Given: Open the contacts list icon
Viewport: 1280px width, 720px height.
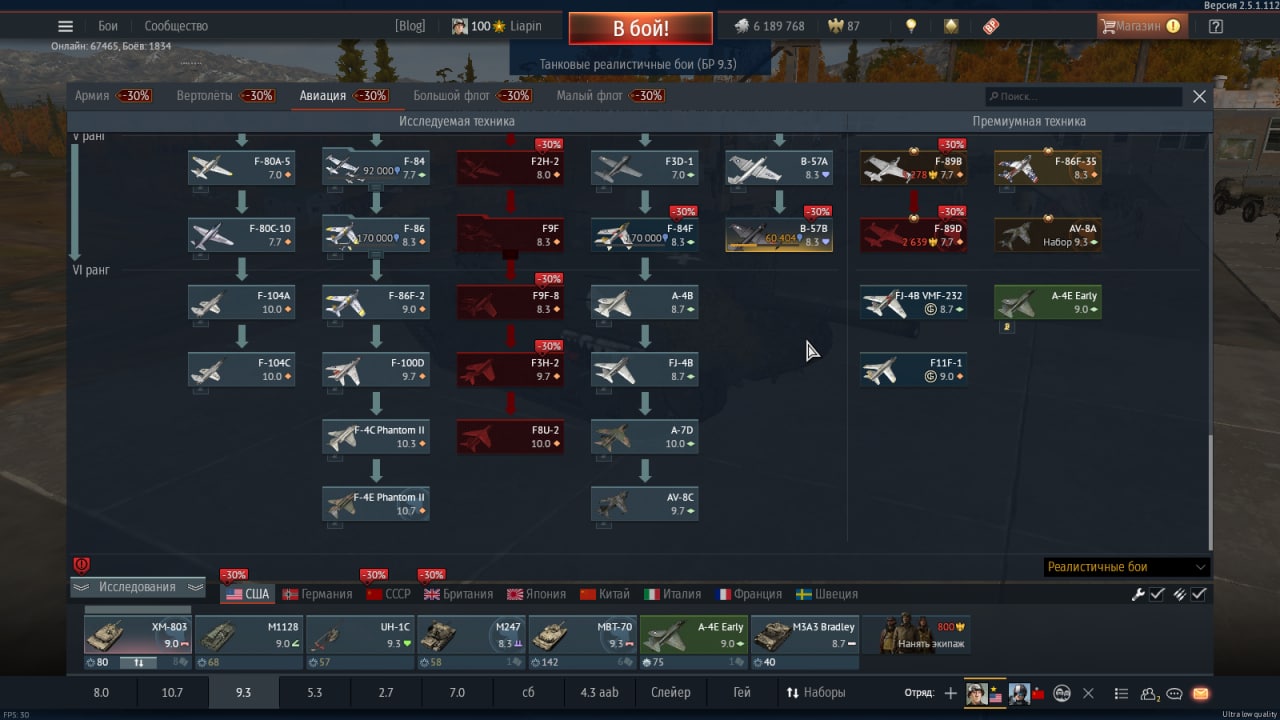Looking at the screenshot, I should [x=1122, y=693].
